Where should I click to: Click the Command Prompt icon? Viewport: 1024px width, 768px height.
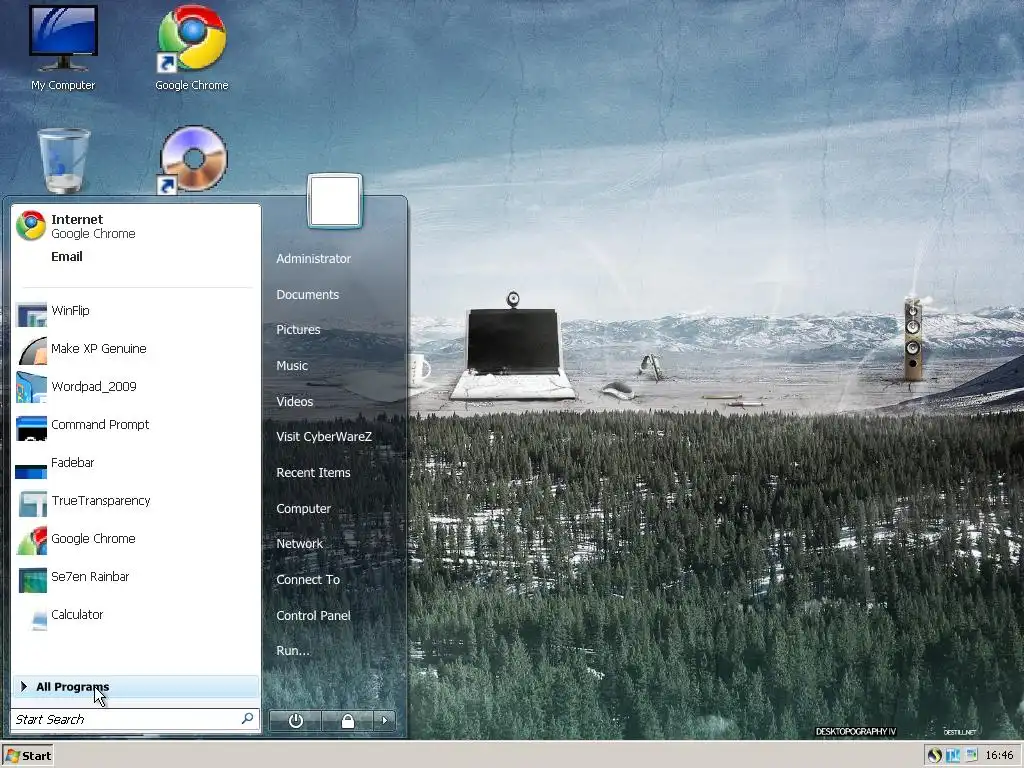pyautogui.click(x=31, y=427)
